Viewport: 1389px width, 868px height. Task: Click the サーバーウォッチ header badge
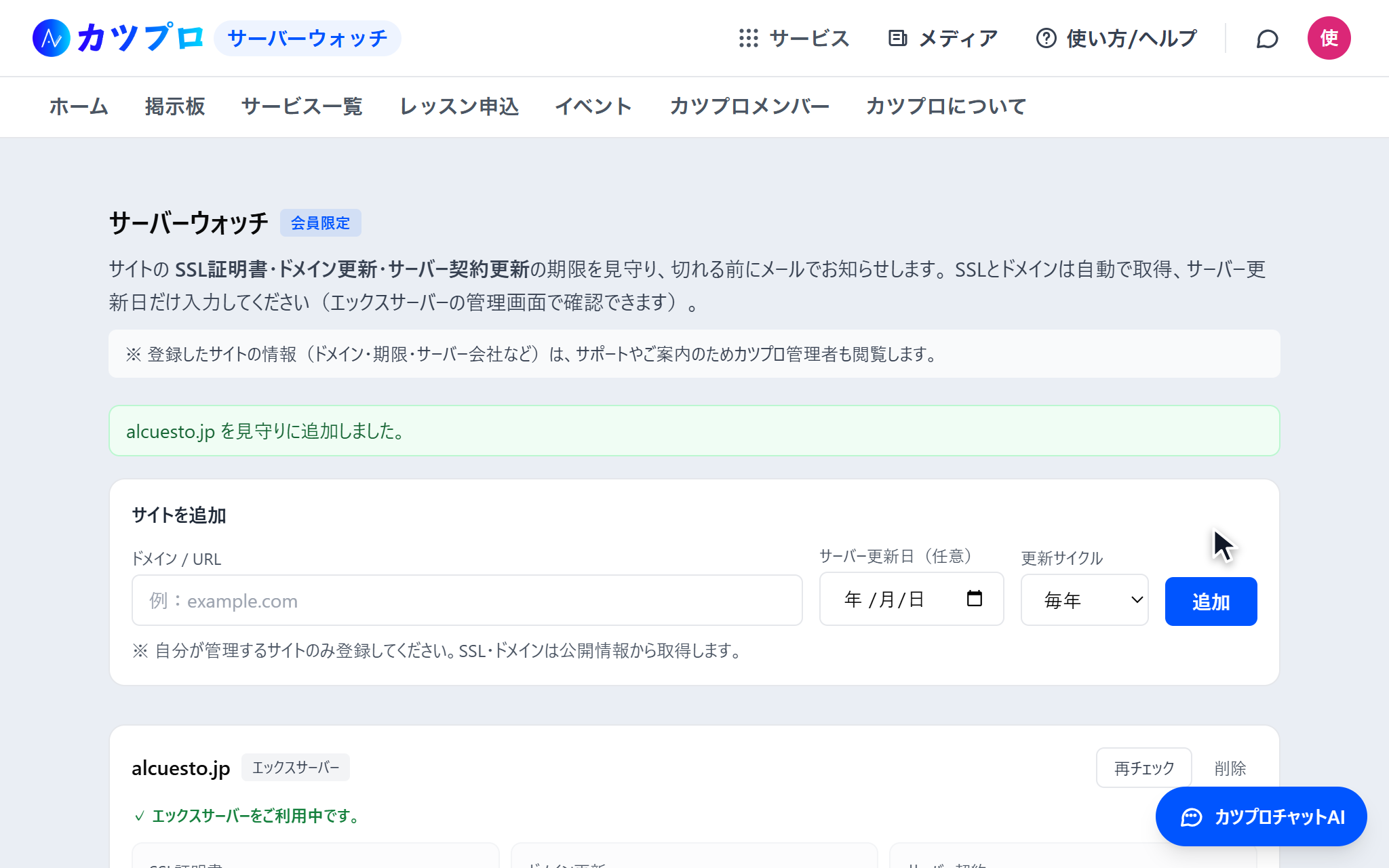[x=307, y=38]
